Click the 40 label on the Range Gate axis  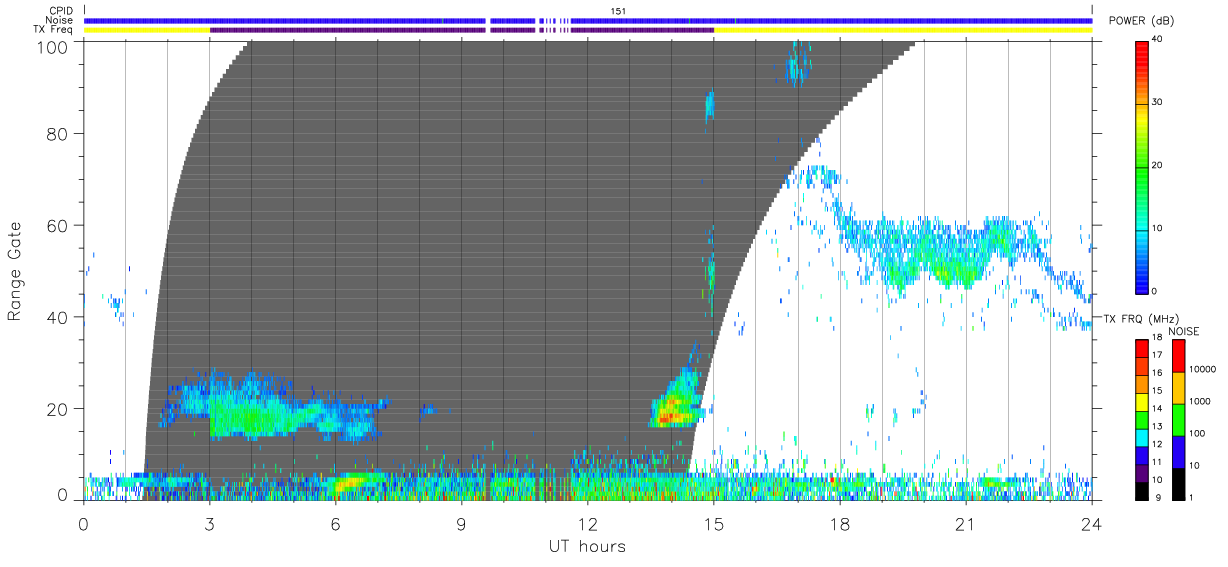coord(59,317)
